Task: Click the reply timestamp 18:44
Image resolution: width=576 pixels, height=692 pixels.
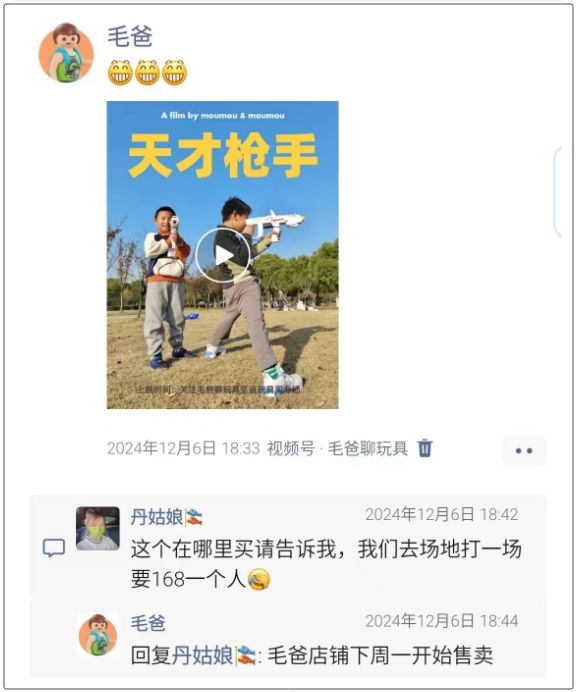Action: coord(441,621)
